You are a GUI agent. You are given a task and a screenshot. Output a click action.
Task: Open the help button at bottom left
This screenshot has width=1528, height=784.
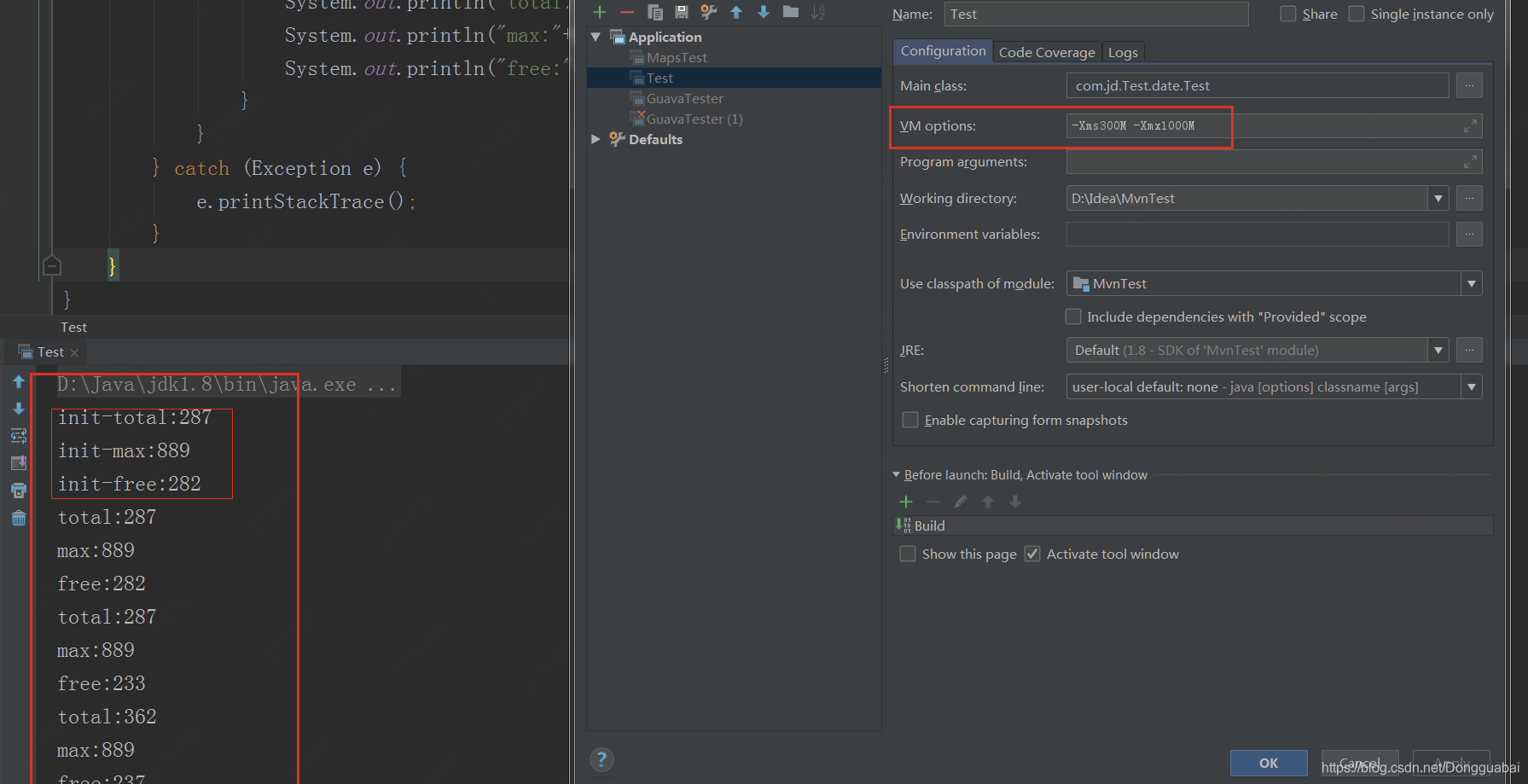pos(602,758)
